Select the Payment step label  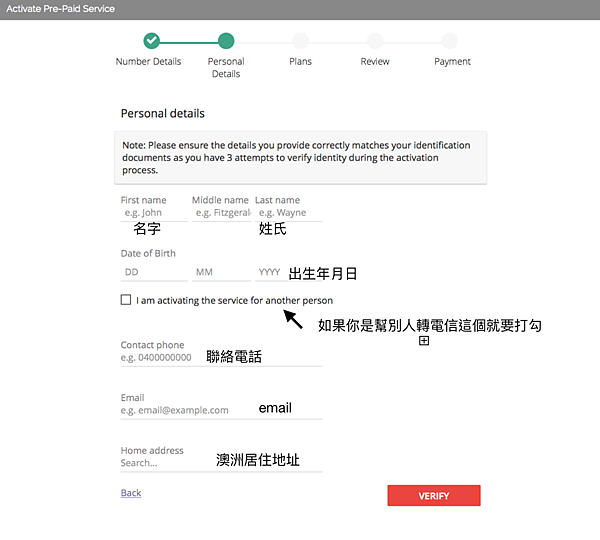pos(452,62)
